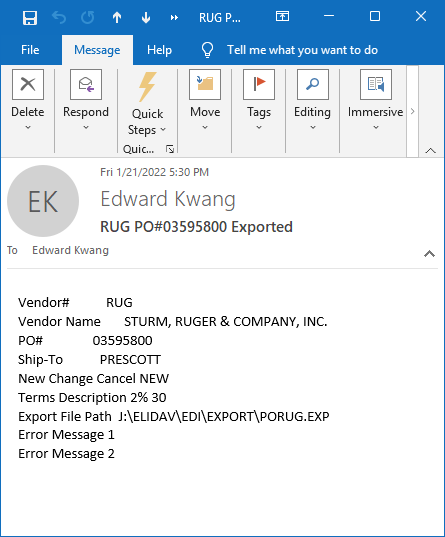Toggle the ribbon display options button
445x537 pixels.
point(282,16)
